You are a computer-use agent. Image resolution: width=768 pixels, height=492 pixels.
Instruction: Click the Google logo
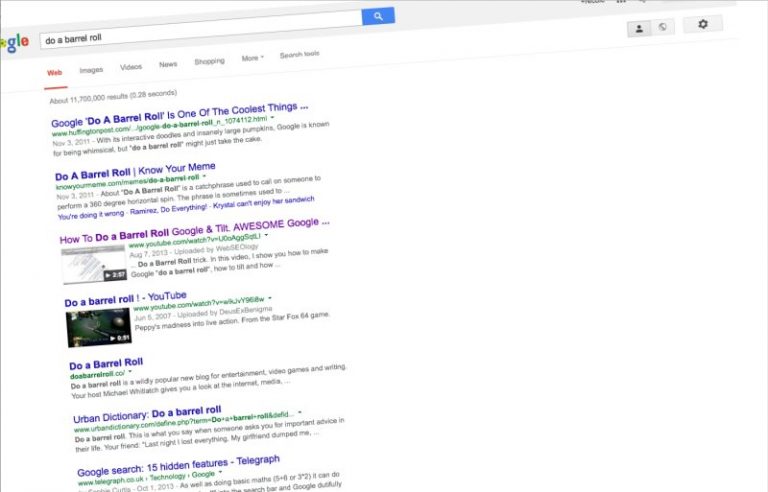pyautogui.click(x=15, y=43)
